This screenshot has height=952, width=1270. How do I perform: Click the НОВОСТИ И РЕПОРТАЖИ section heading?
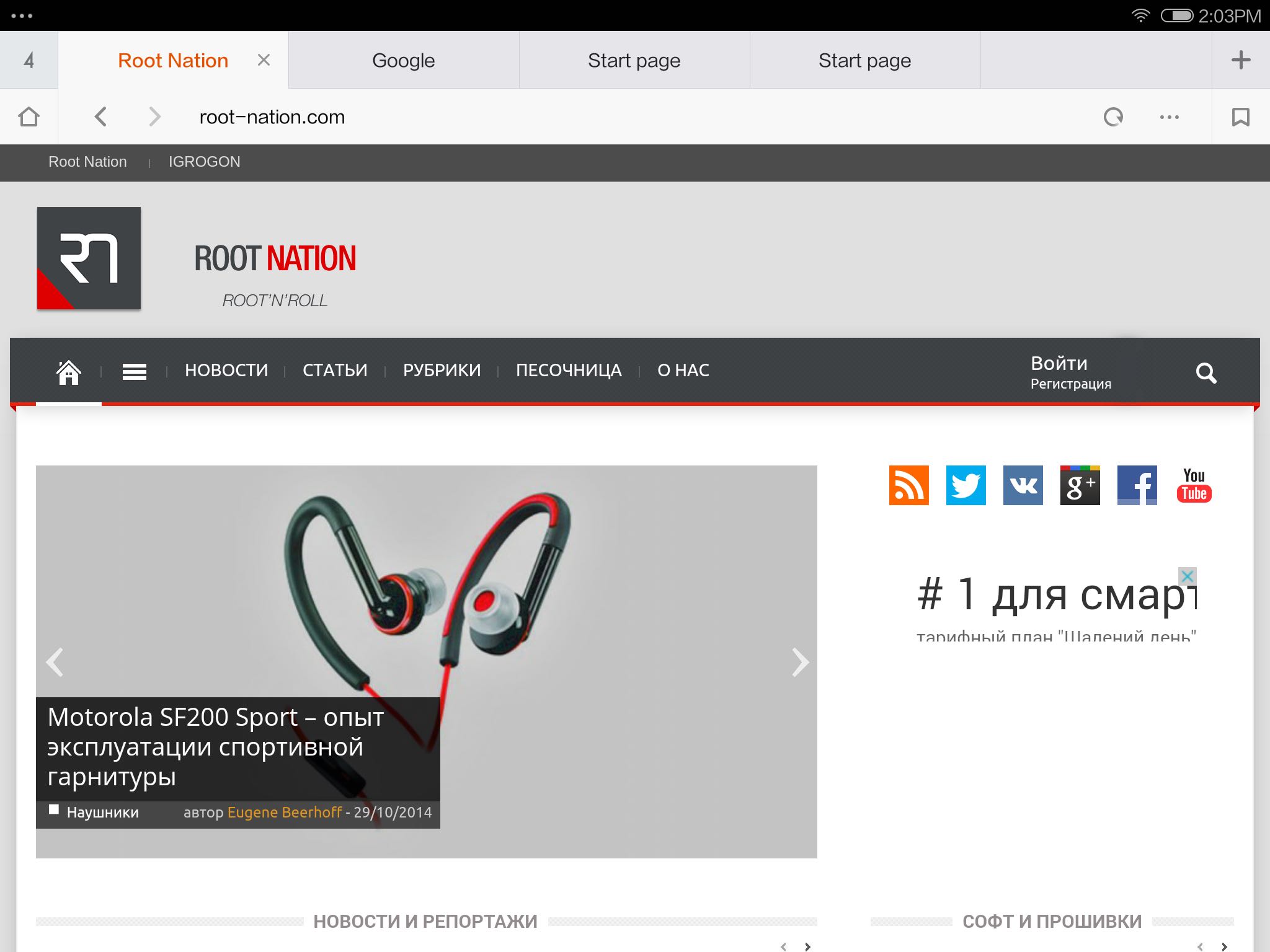[x=425, y=922]
